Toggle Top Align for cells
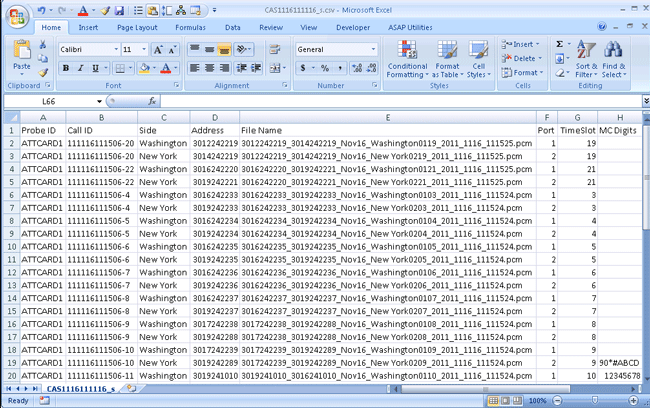Image resolution: width=650 pixels, height=408 pixels. coord(194,49)
